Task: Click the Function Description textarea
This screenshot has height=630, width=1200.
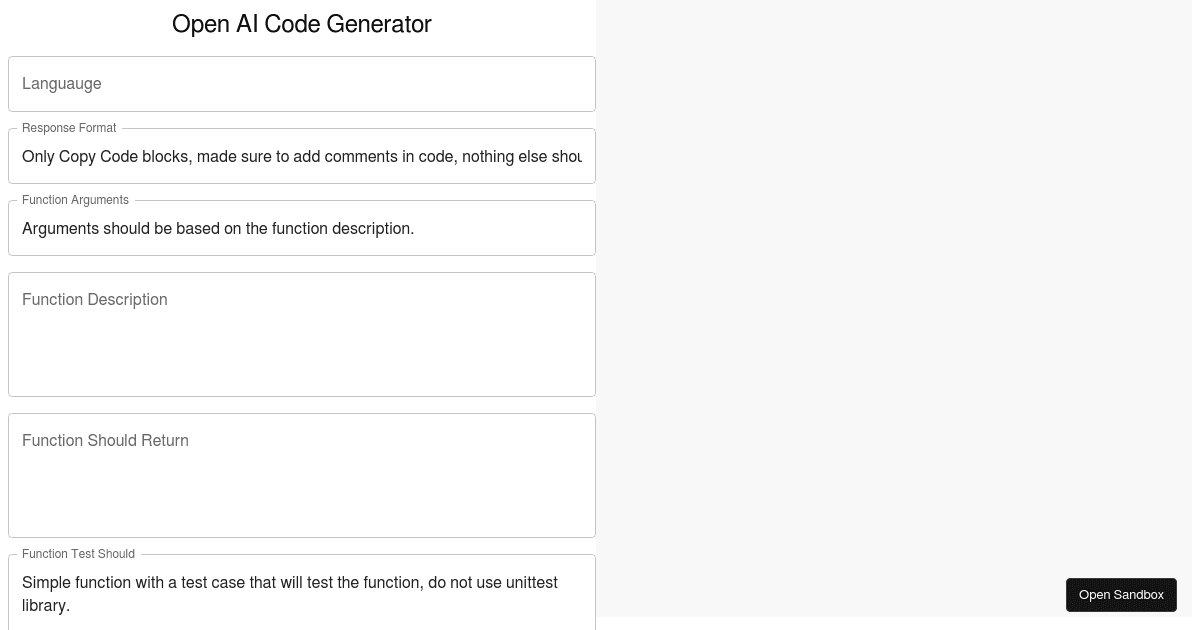Action: pyautogui.click(x=300, y=334)
